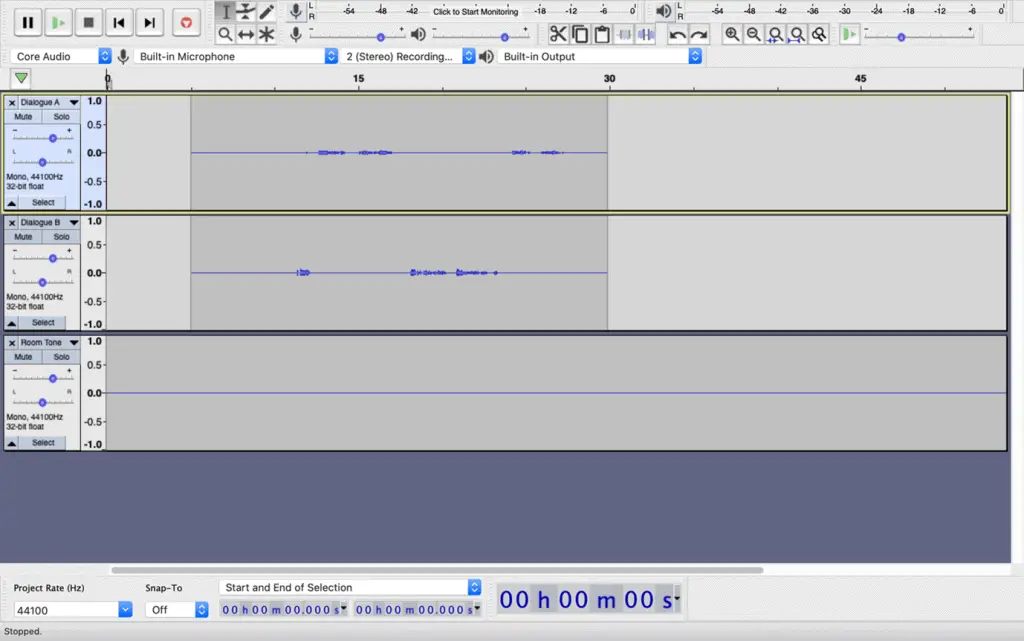Select the Zoom (magnifier) tool
The height and width of the screenshot is (641, 1024).
225,34
